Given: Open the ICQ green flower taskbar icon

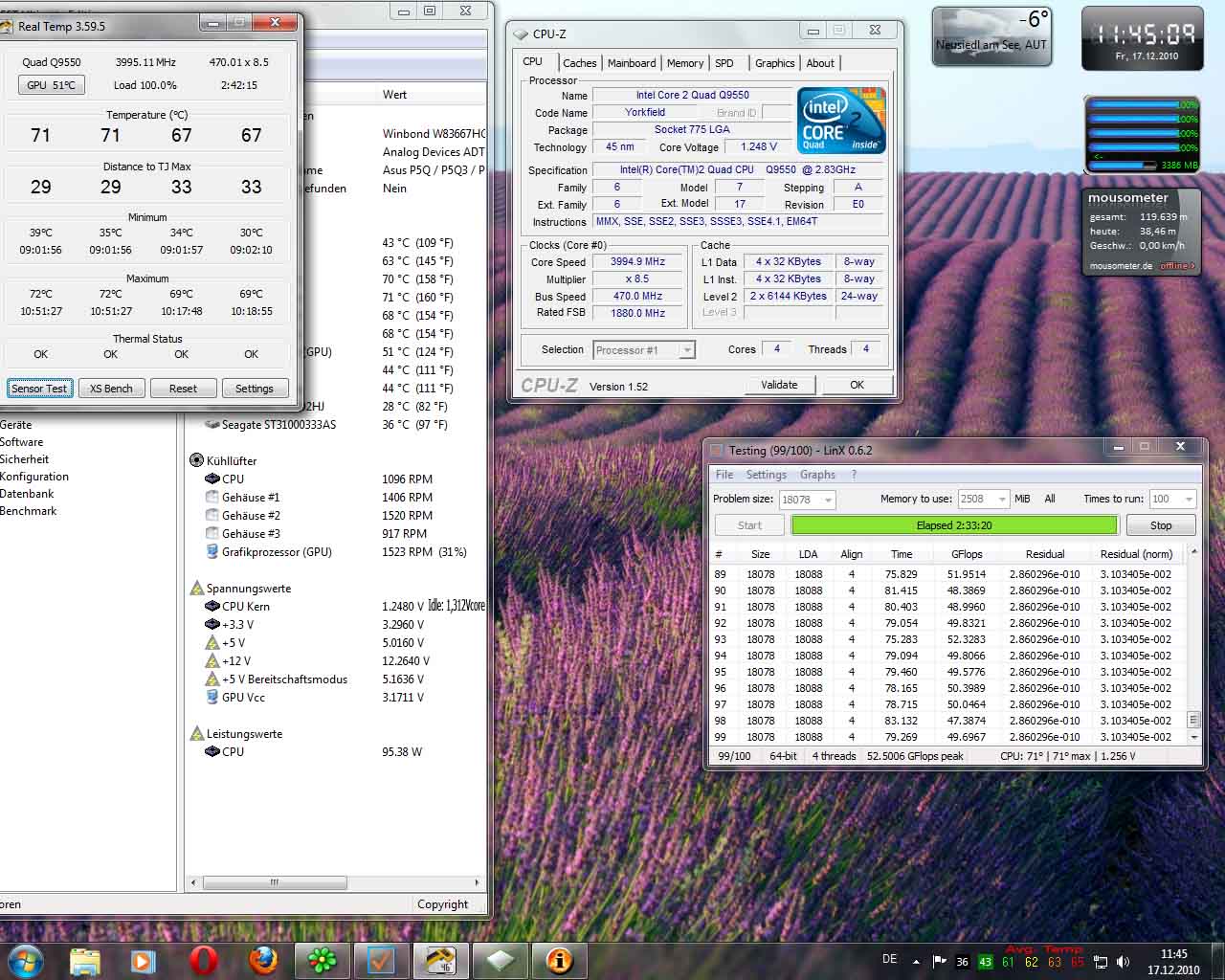Looking at the screenshot, I should 322,960.
